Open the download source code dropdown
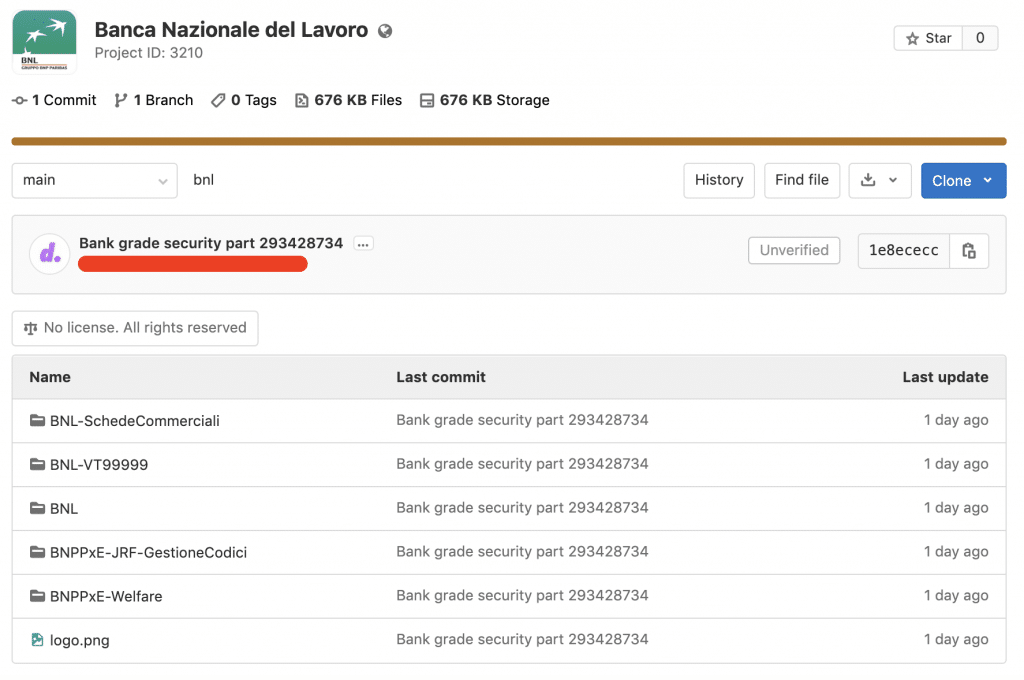1024x680 pixels. coord(880,180)
